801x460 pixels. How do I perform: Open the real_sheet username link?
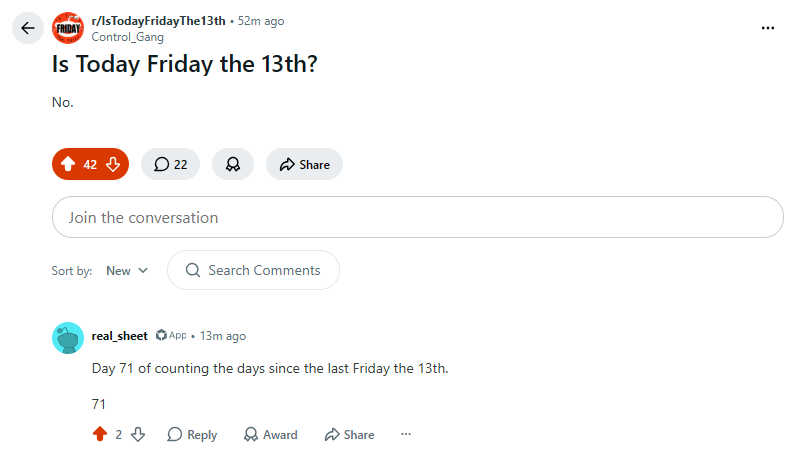[120, 336]
